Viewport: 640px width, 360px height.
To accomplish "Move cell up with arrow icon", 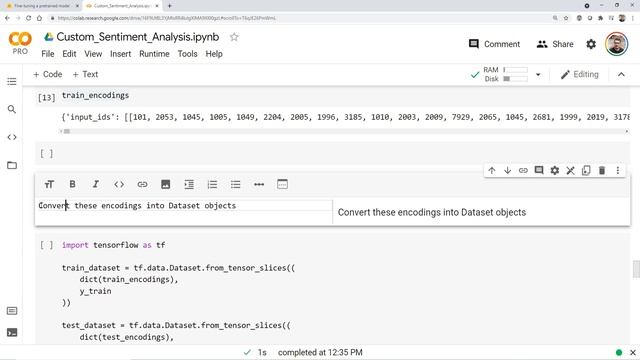I will (x=491, y=171).
